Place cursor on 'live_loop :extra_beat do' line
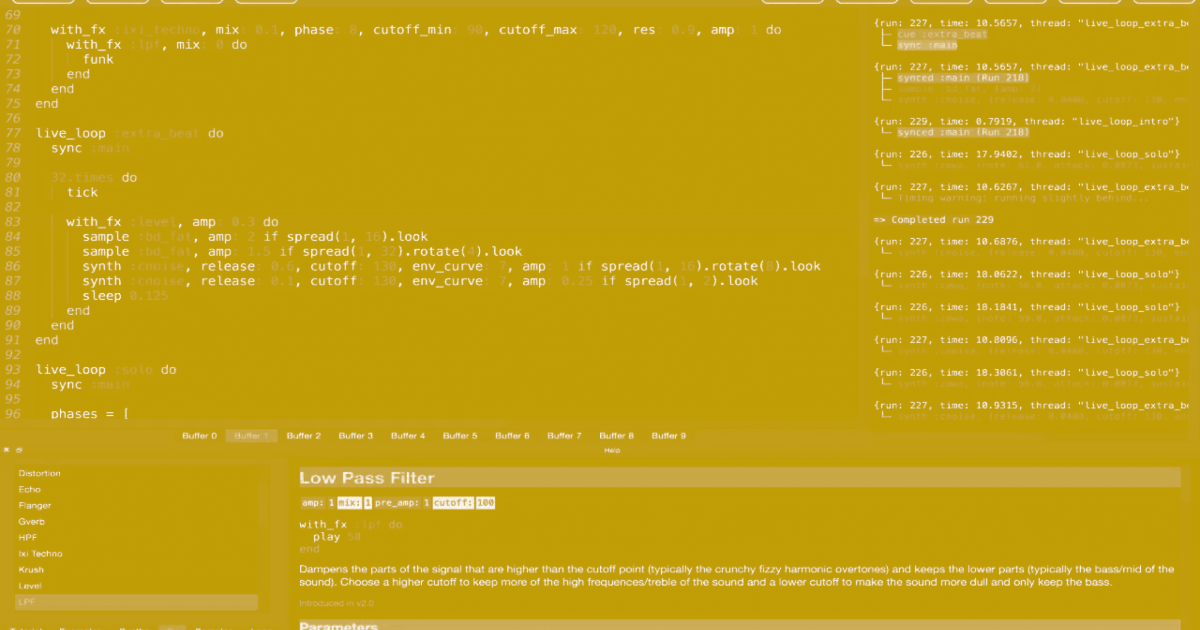The height and width of the screenshot is (630, 1200). click(x=130, y=133)
